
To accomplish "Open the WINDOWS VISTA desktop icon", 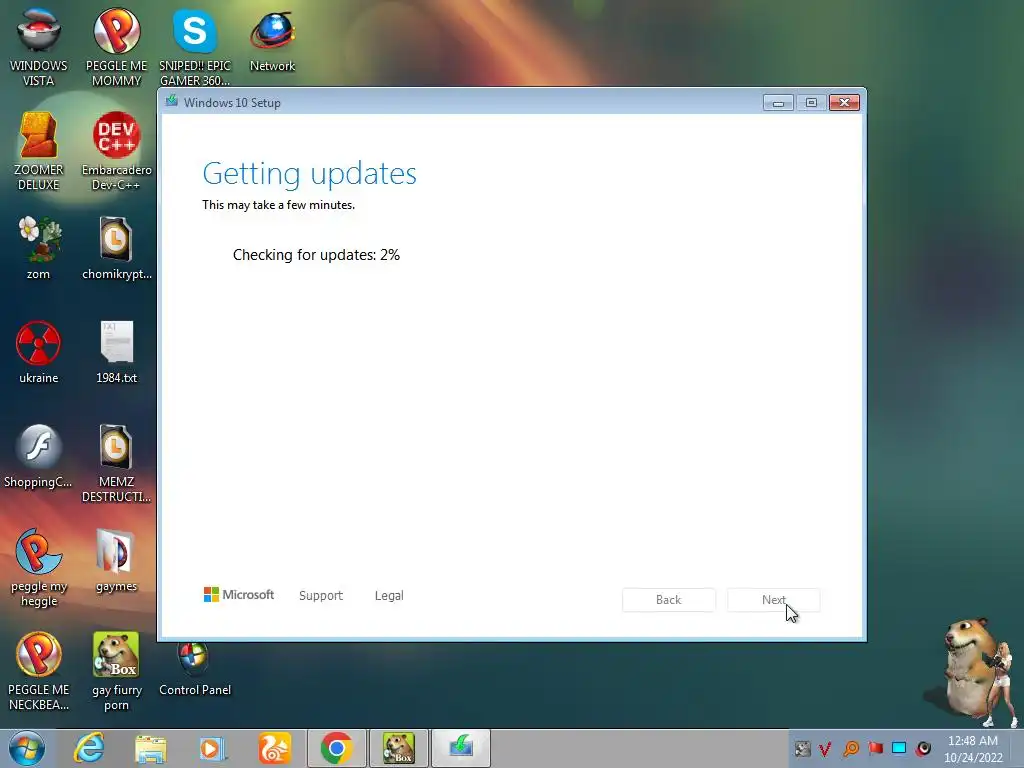I will 38,47.
